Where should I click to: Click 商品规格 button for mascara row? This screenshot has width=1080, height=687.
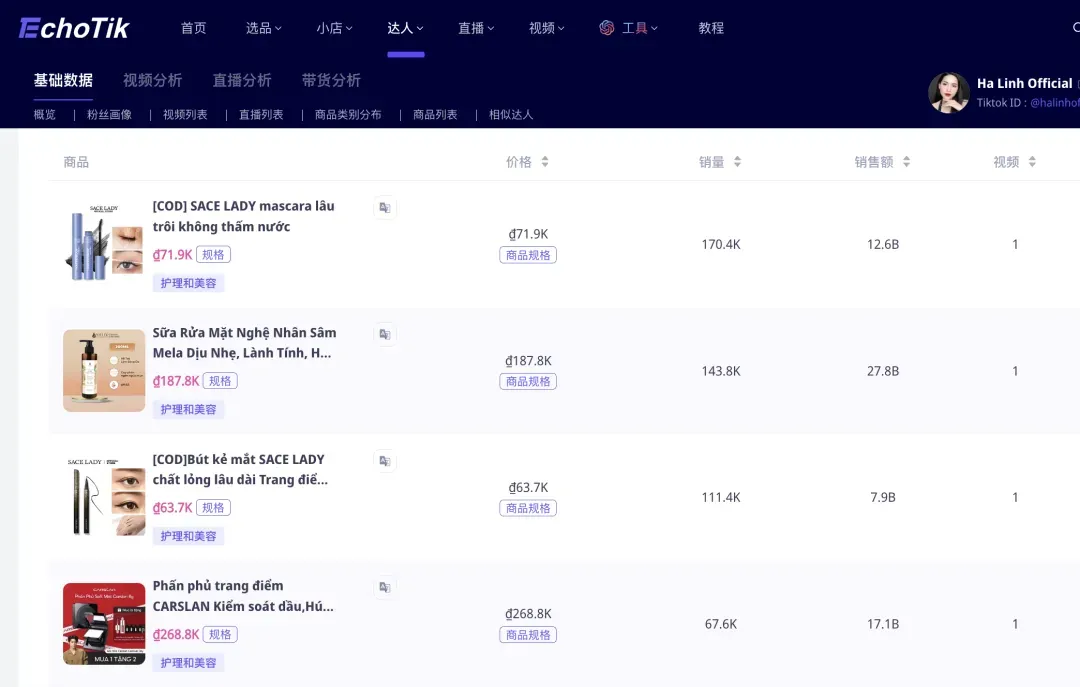pyautogui.click(x=528, y=255)
